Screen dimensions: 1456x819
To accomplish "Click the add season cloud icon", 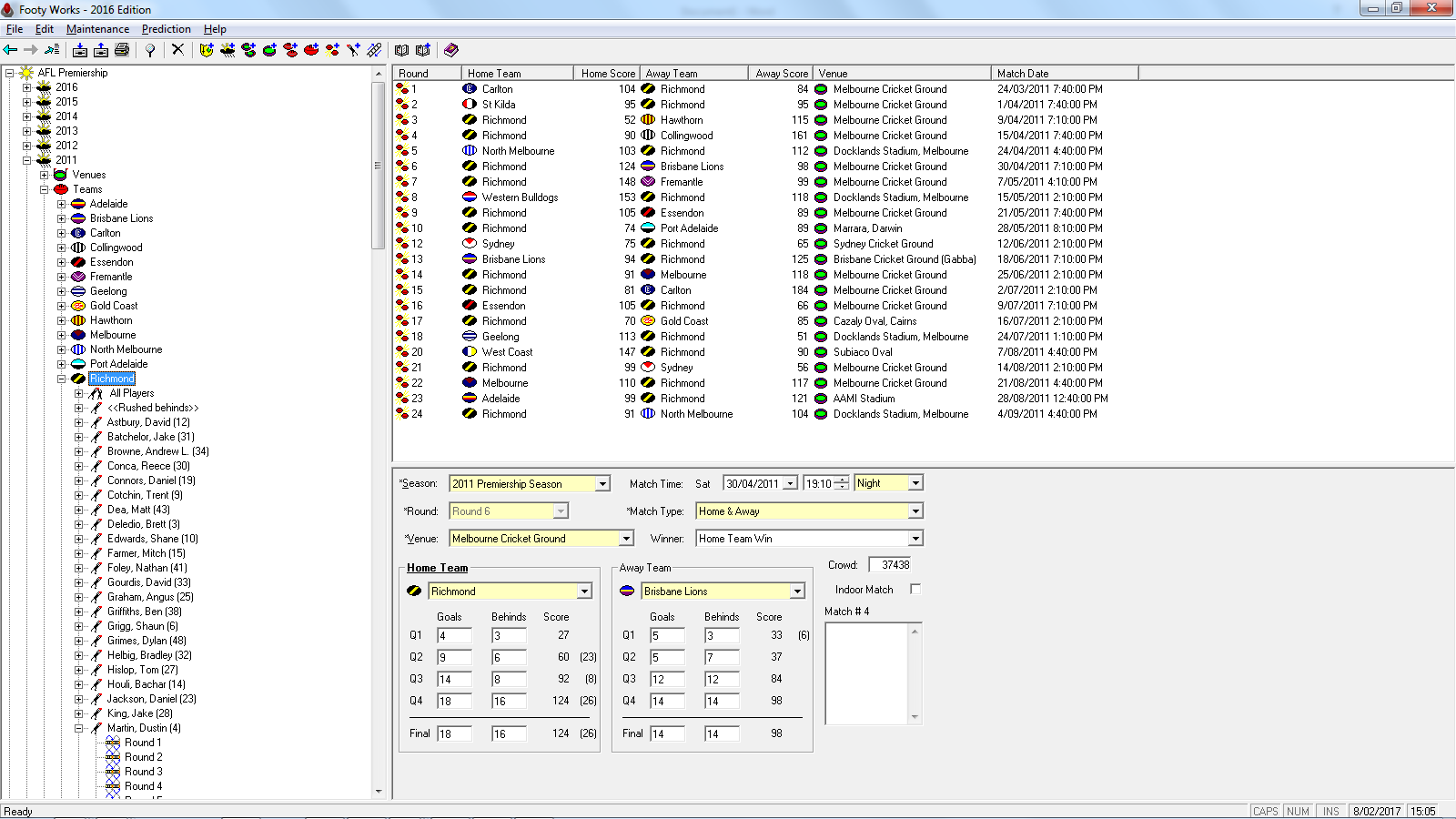I will pos(227,50).
